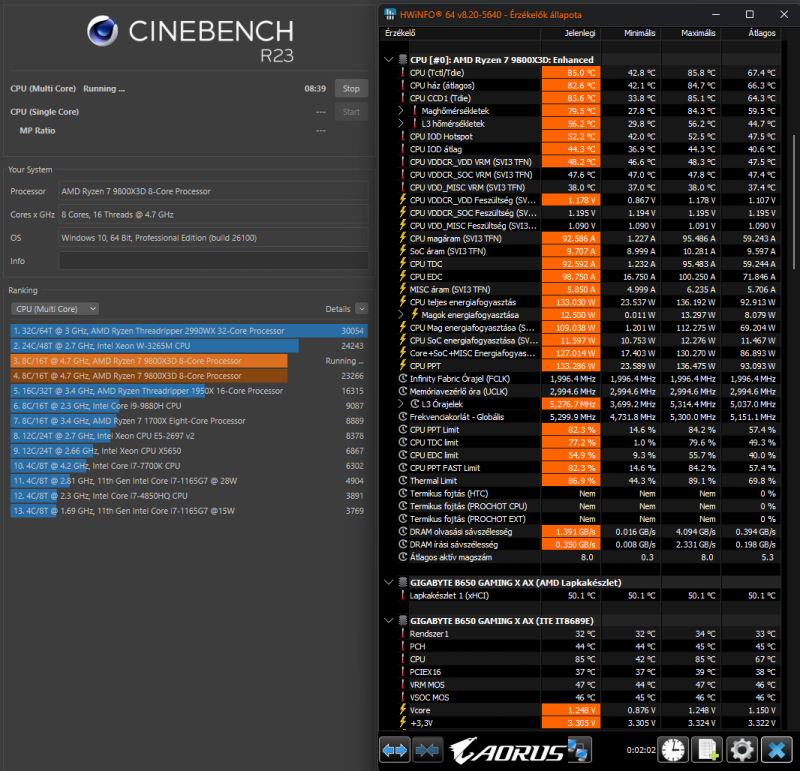800x771 pixels.
Task: Select ranking entry Threadripper 2990WX
Action: coord(189,331)
